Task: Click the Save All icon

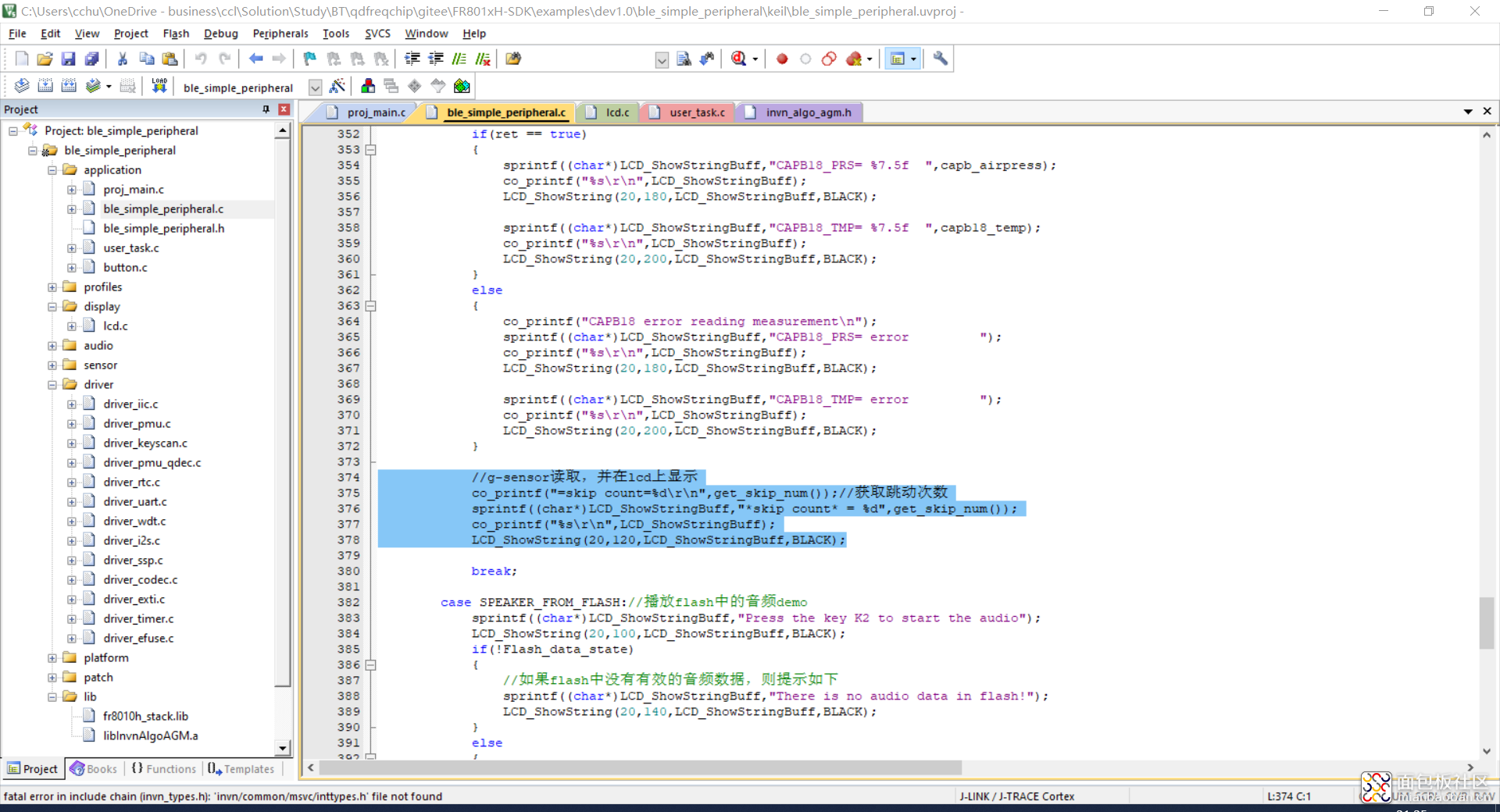Action: point(92,59)
